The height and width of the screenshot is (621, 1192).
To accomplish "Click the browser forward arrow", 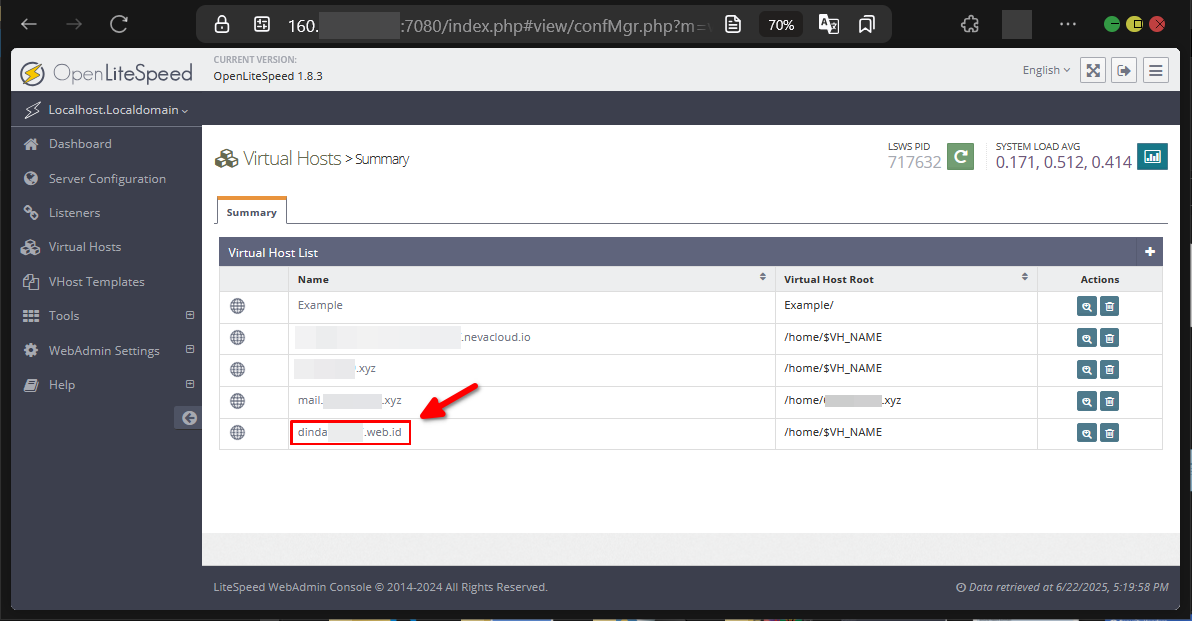I will pyautogui.click(x=74, y=24).
